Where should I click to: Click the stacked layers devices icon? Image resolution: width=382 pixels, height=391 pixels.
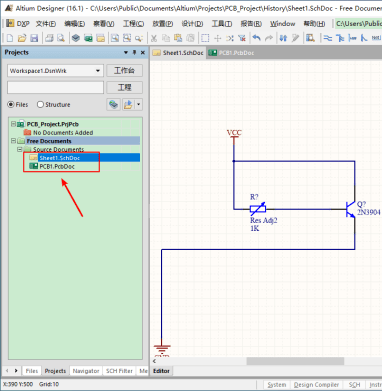click(76, 38)
